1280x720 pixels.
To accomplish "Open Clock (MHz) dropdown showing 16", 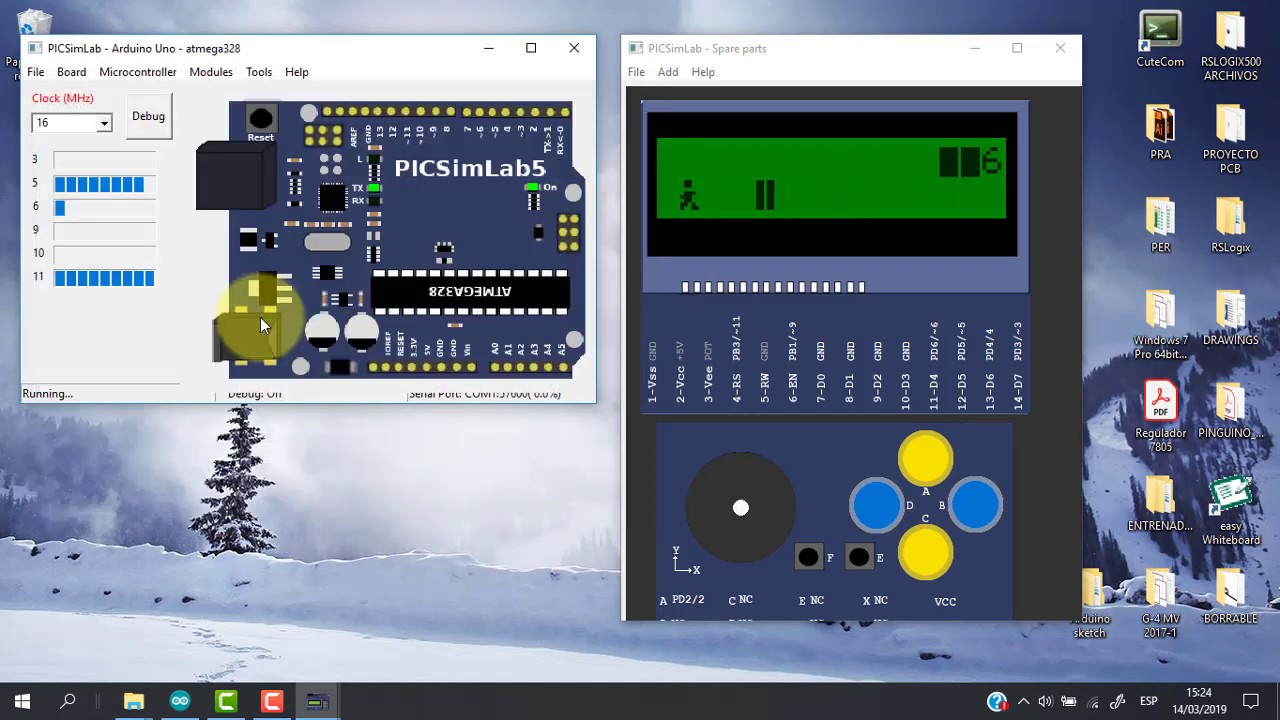I will [x=71, y=123].
